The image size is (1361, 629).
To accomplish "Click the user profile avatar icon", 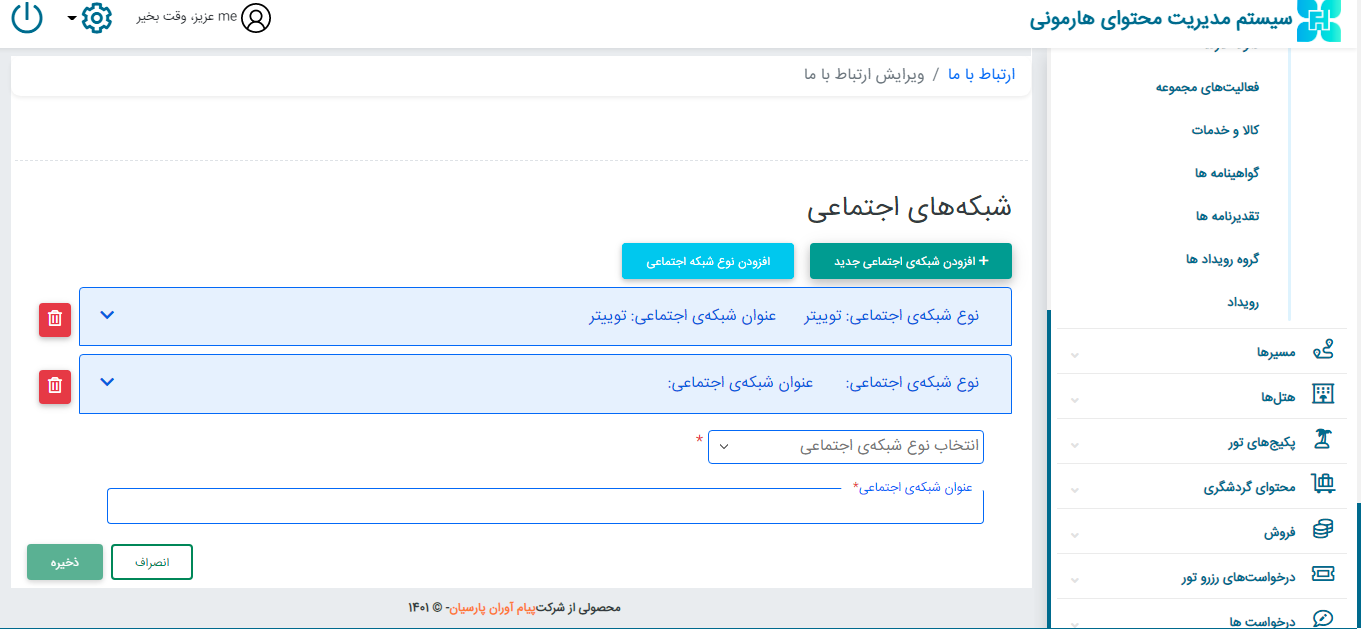I will (256, 18).
